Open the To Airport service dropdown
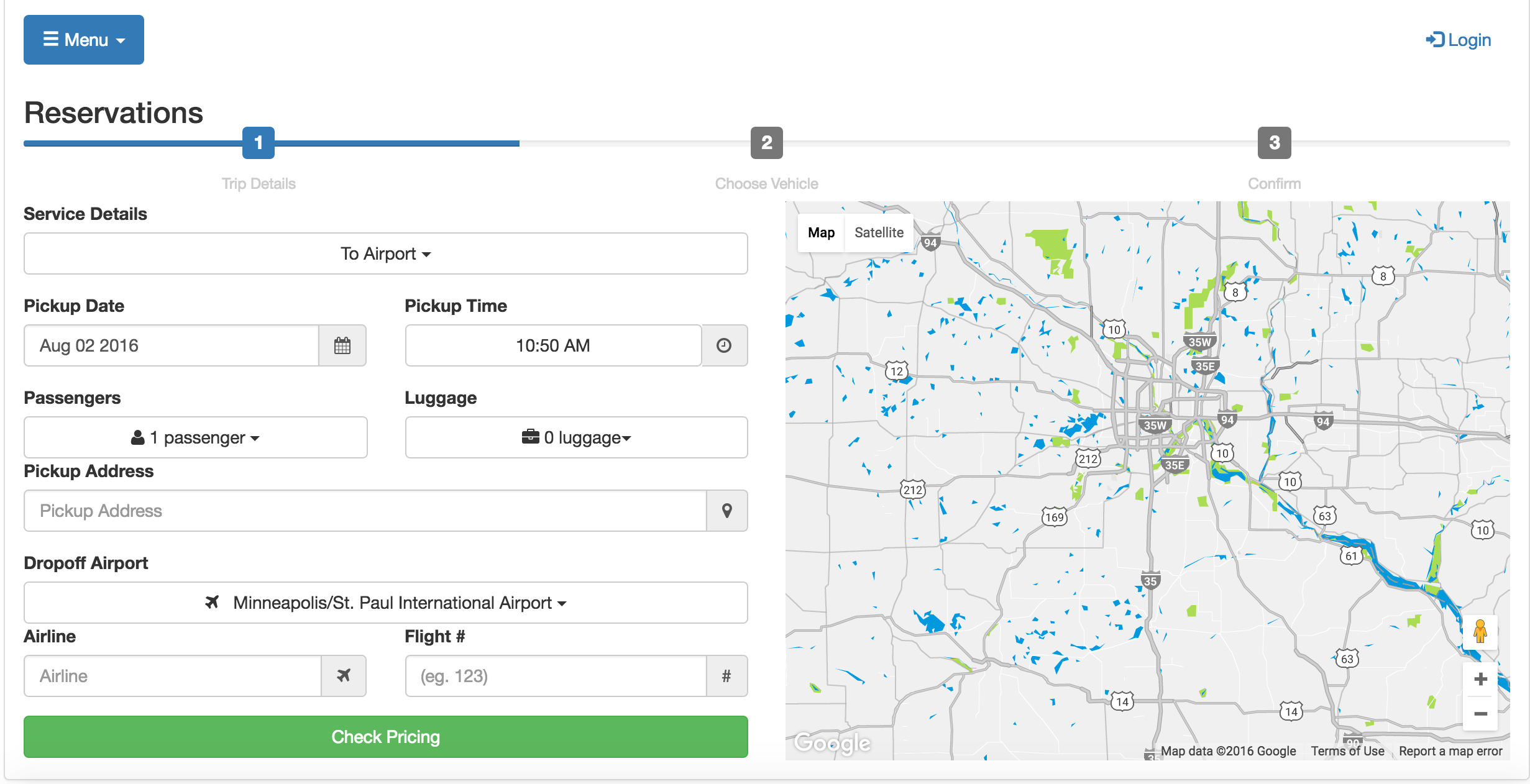This screenshot has height=784, width=1530. [x=385, y=253]
